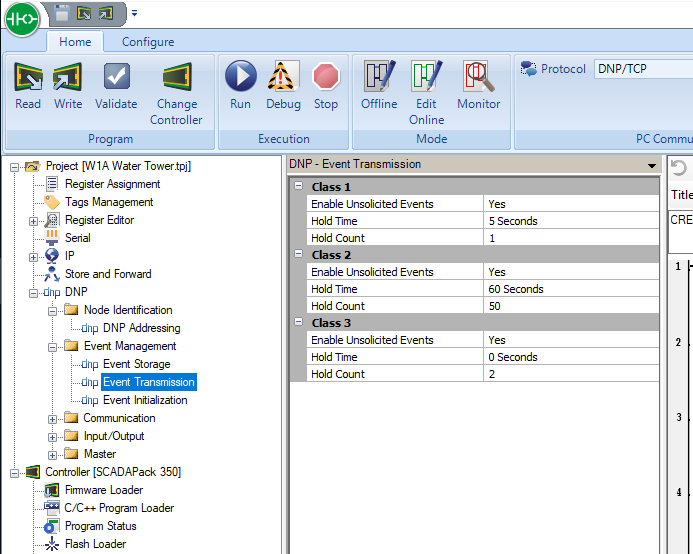Click the Run execution button

coord(240,86)
